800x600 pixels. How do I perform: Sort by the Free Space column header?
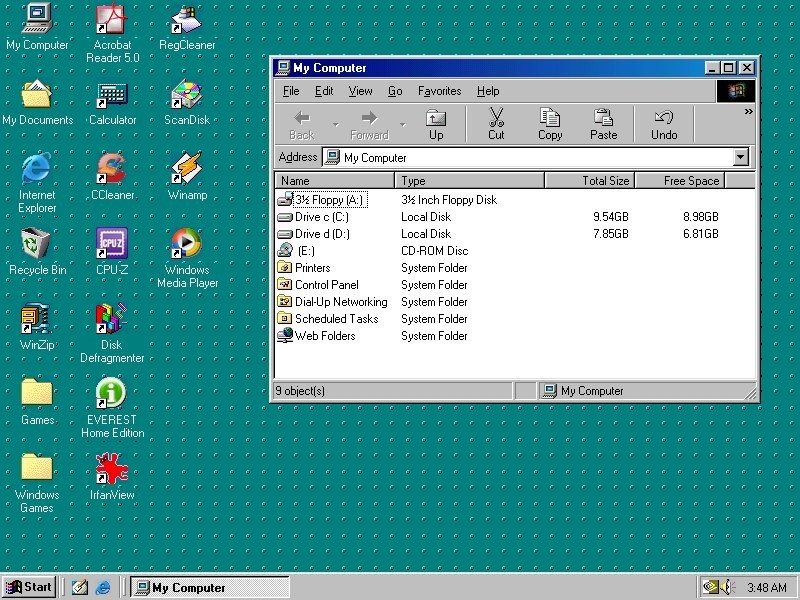[x=691, y=181]
